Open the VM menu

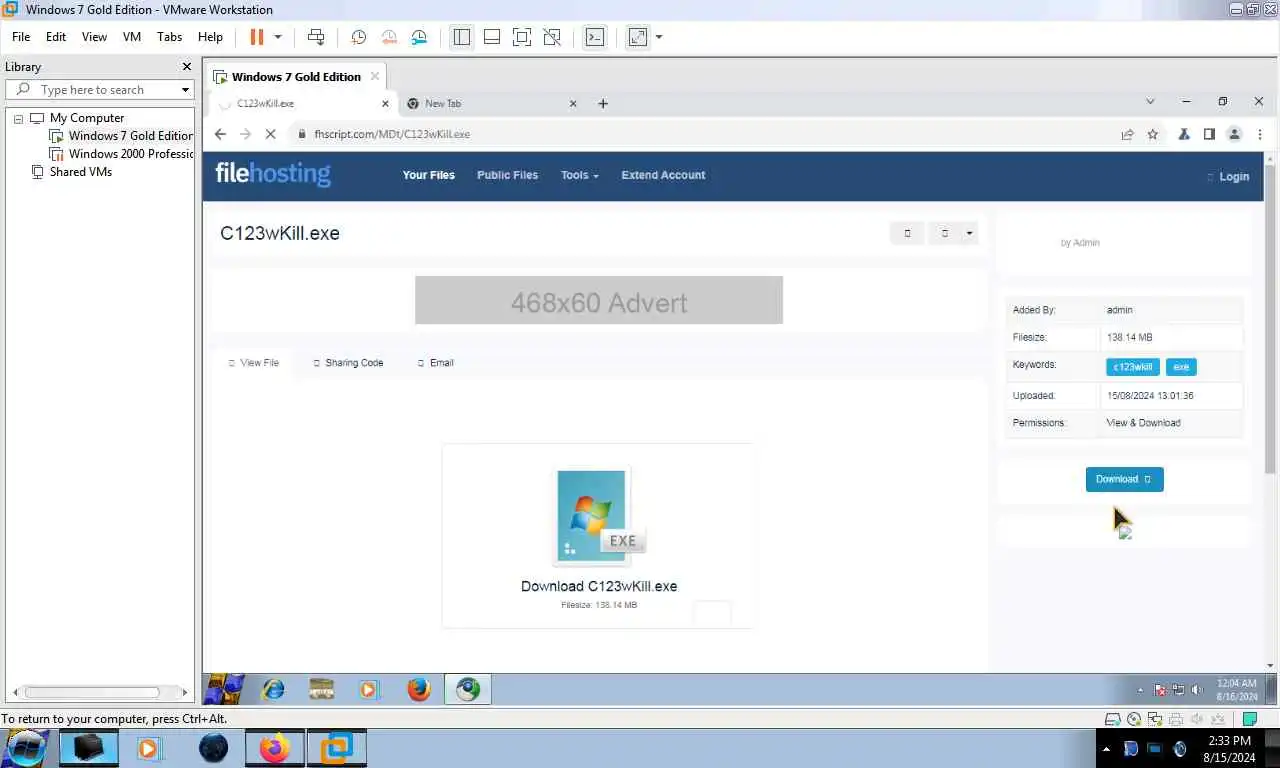pos(132,37)
